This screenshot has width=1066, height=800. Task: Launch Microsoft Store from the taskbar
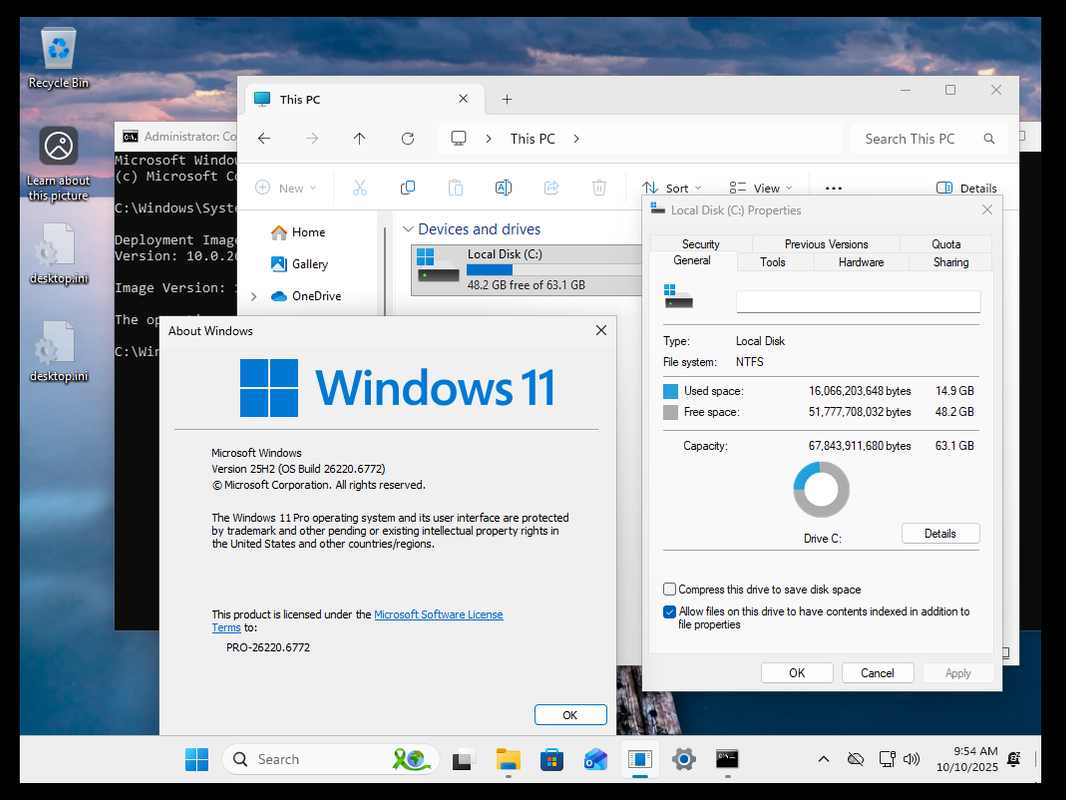tap(551, 759)
